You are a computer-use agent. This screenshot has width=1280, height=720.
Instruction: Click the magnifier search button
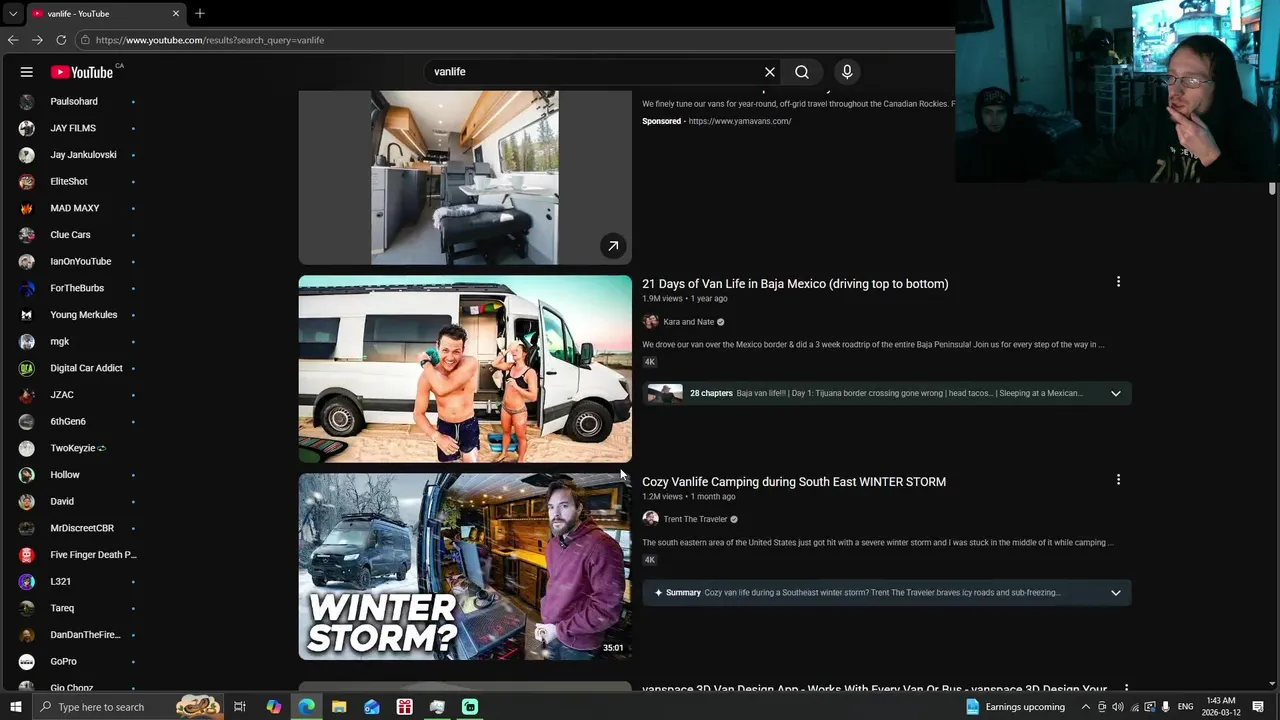pos(802,72)
